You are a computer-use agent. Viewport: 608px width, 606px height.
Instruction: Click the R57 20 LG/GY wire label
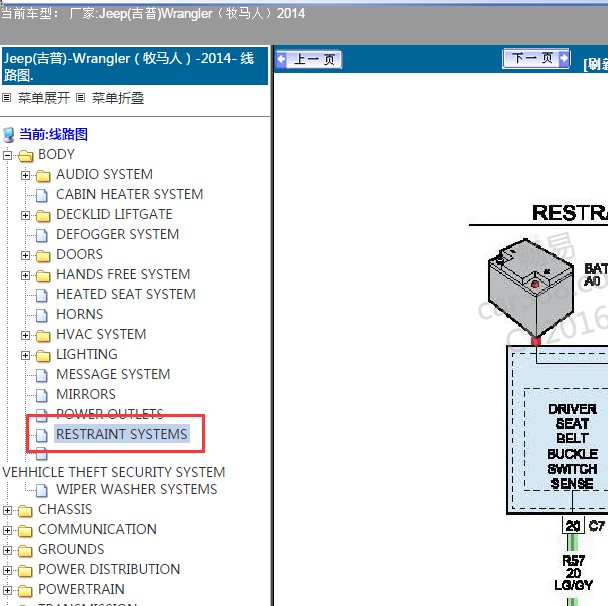point(573,573)
